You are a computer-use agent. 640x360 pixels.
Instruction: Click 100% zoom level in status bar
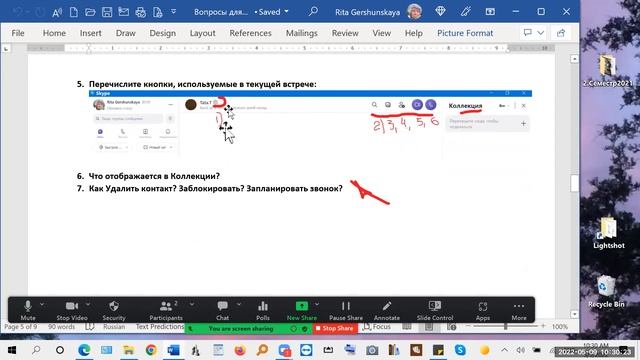560,327
